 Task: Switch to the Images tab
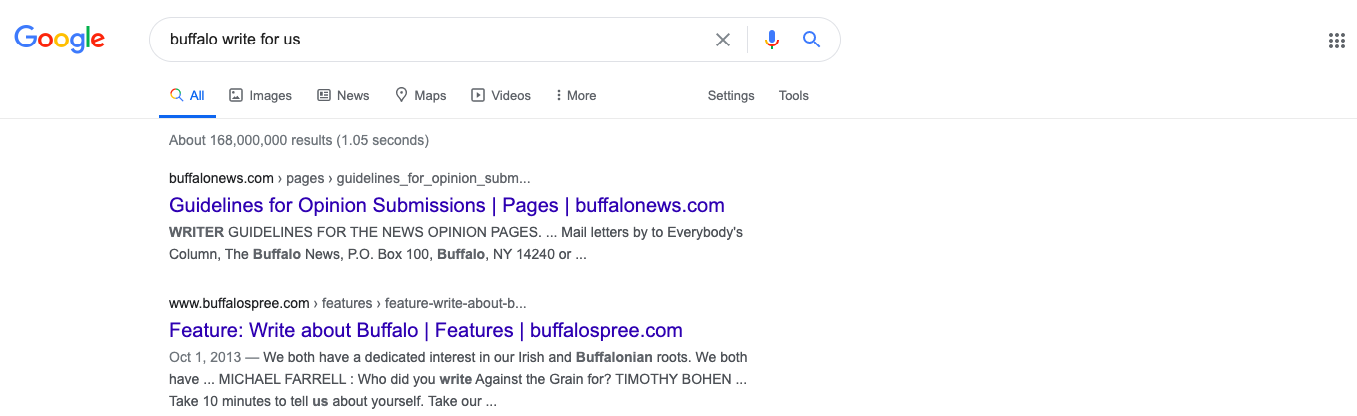(x=260, y=96)
